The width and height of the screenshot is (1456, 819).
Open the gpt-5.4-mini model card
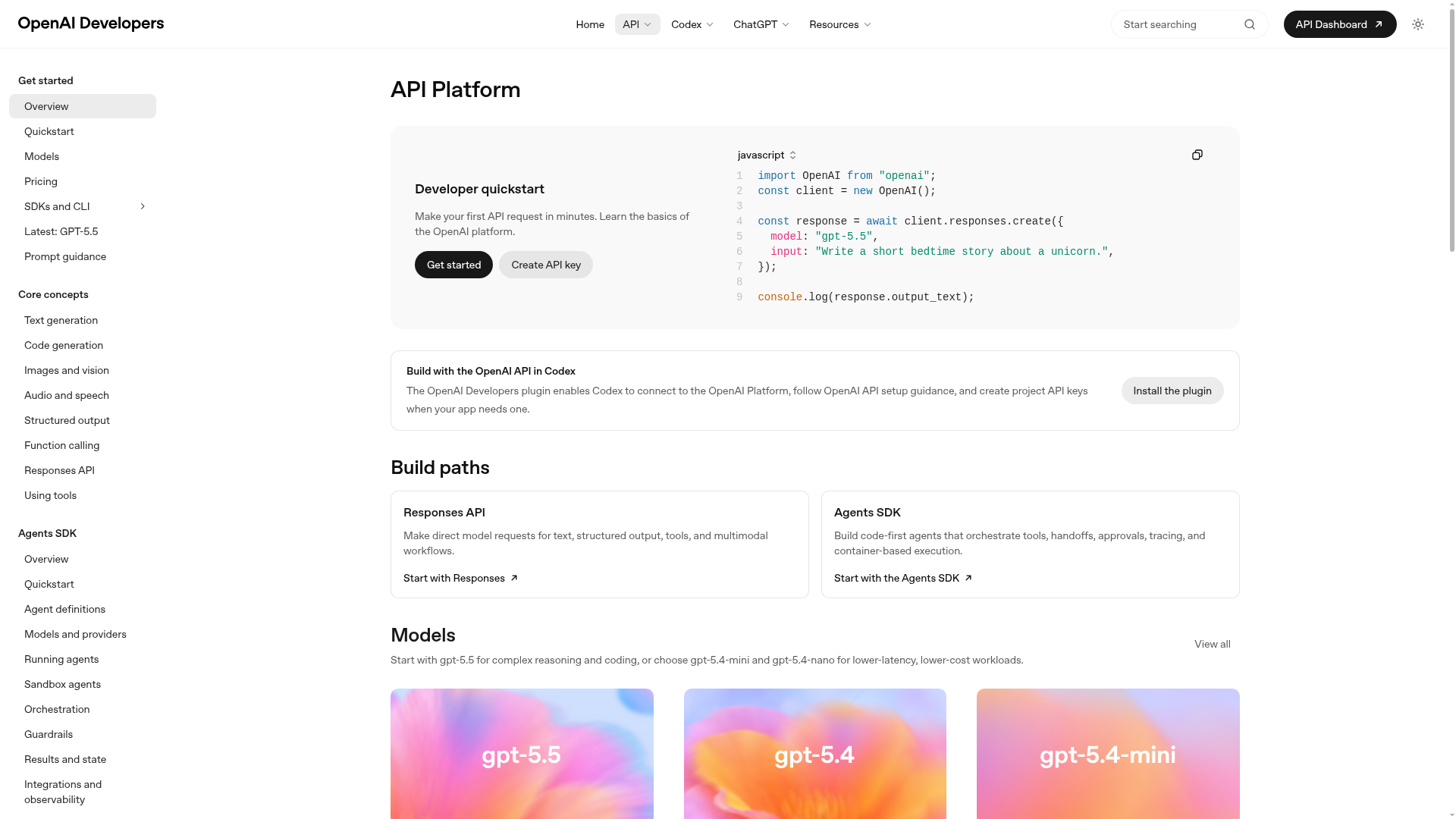tap(1108, 754)
